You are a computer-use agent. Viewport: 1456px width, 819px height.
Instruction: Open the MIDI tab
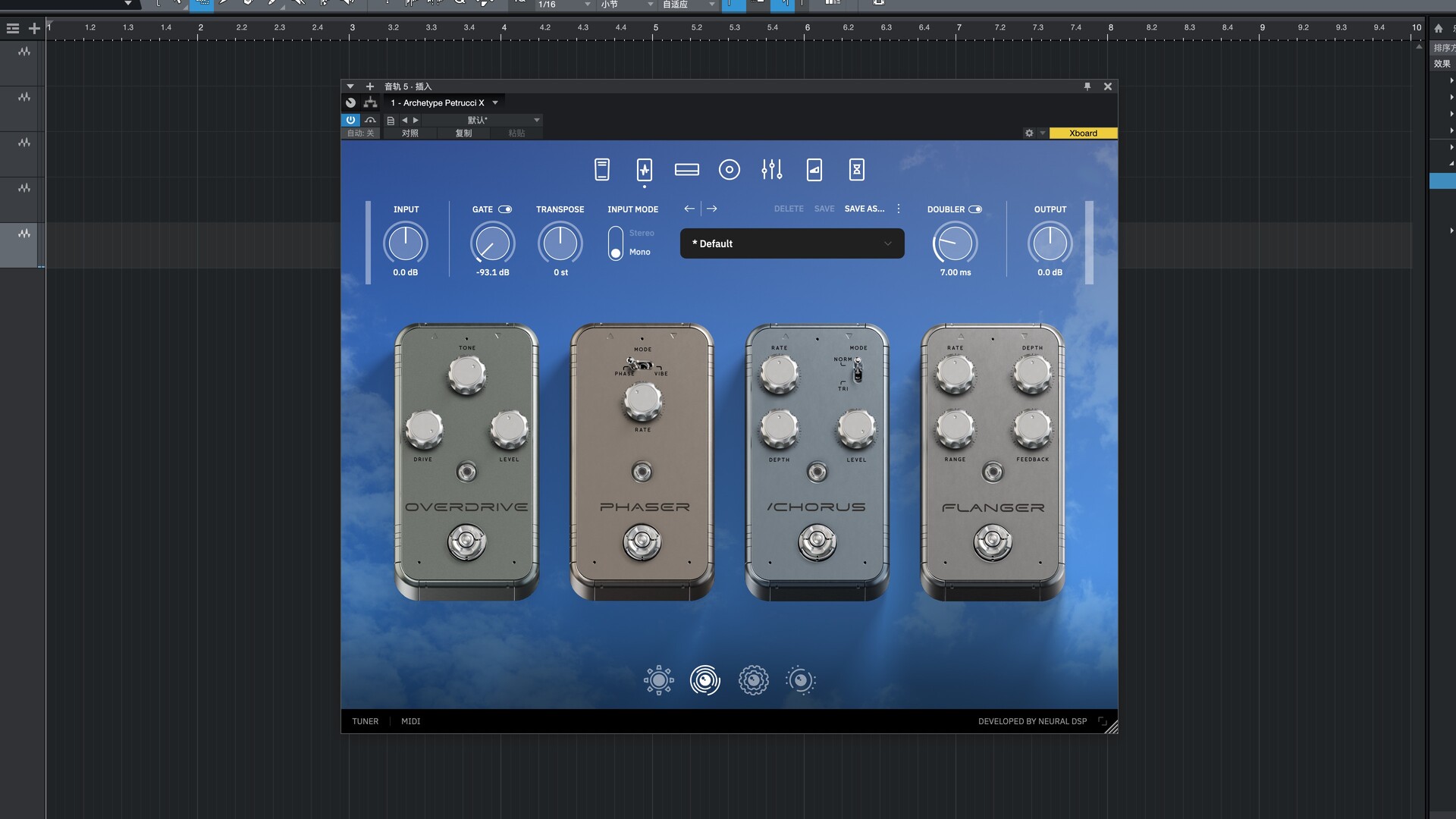[x=410, y=721]
